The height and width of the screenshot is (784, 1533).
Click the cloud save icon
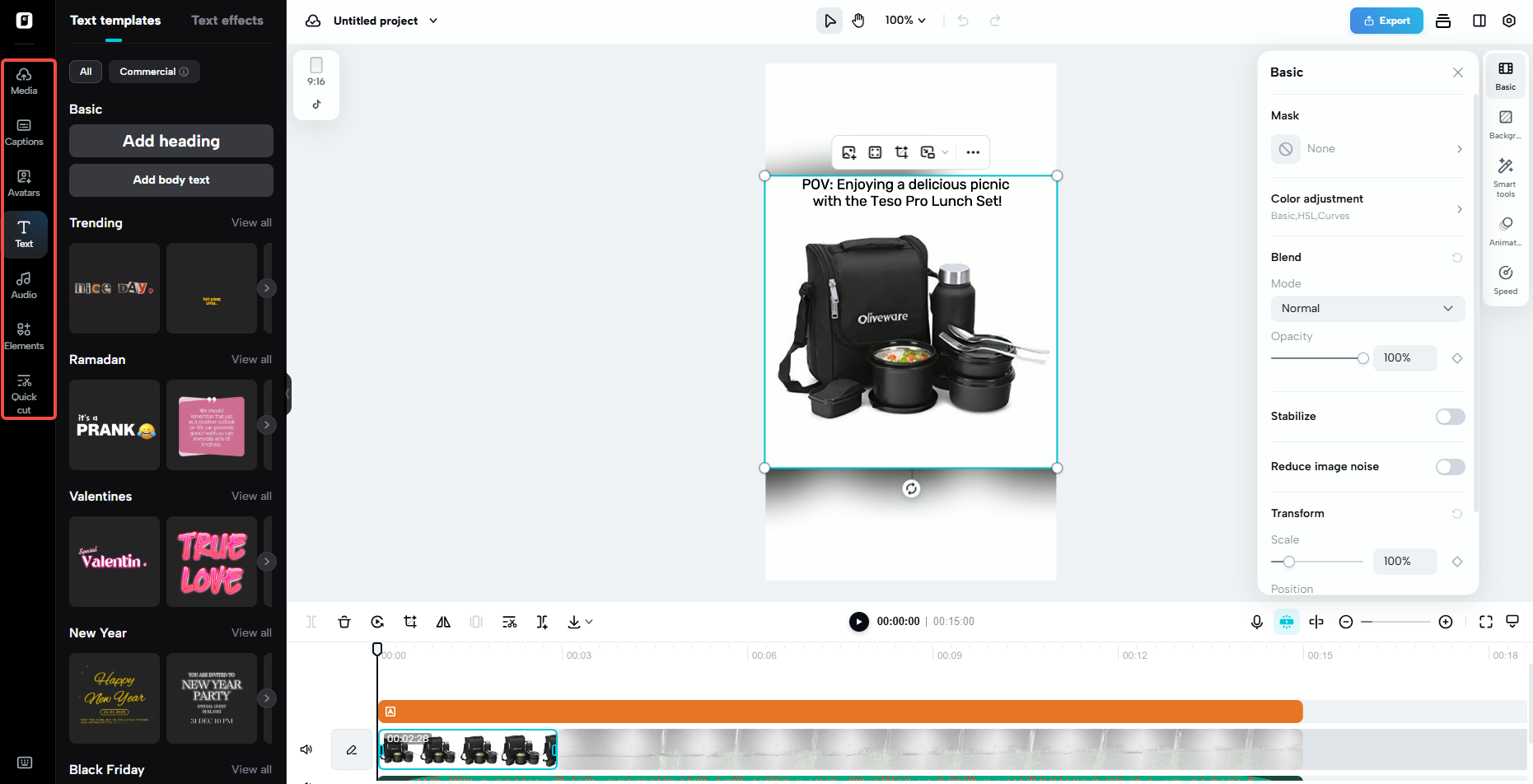point(313,21)
